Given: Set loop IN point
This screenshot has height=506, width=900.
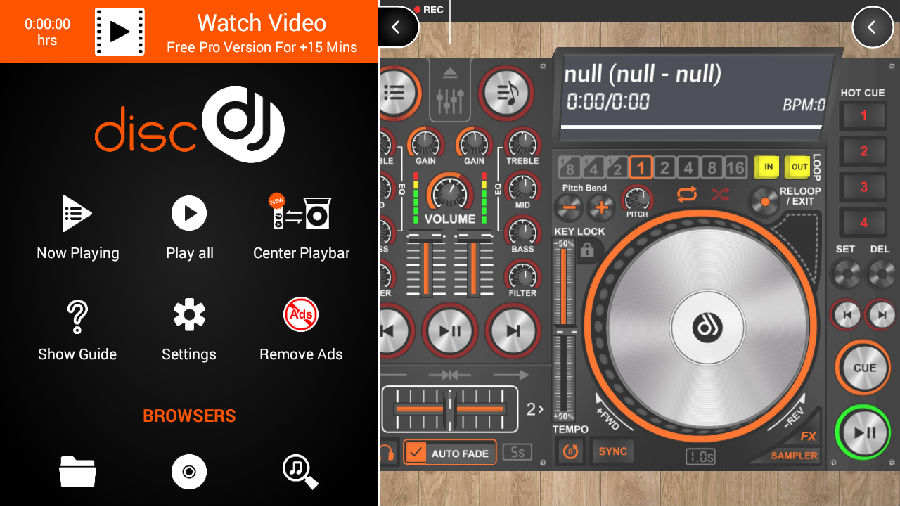Looking at the screenshot, I should 767,167.
